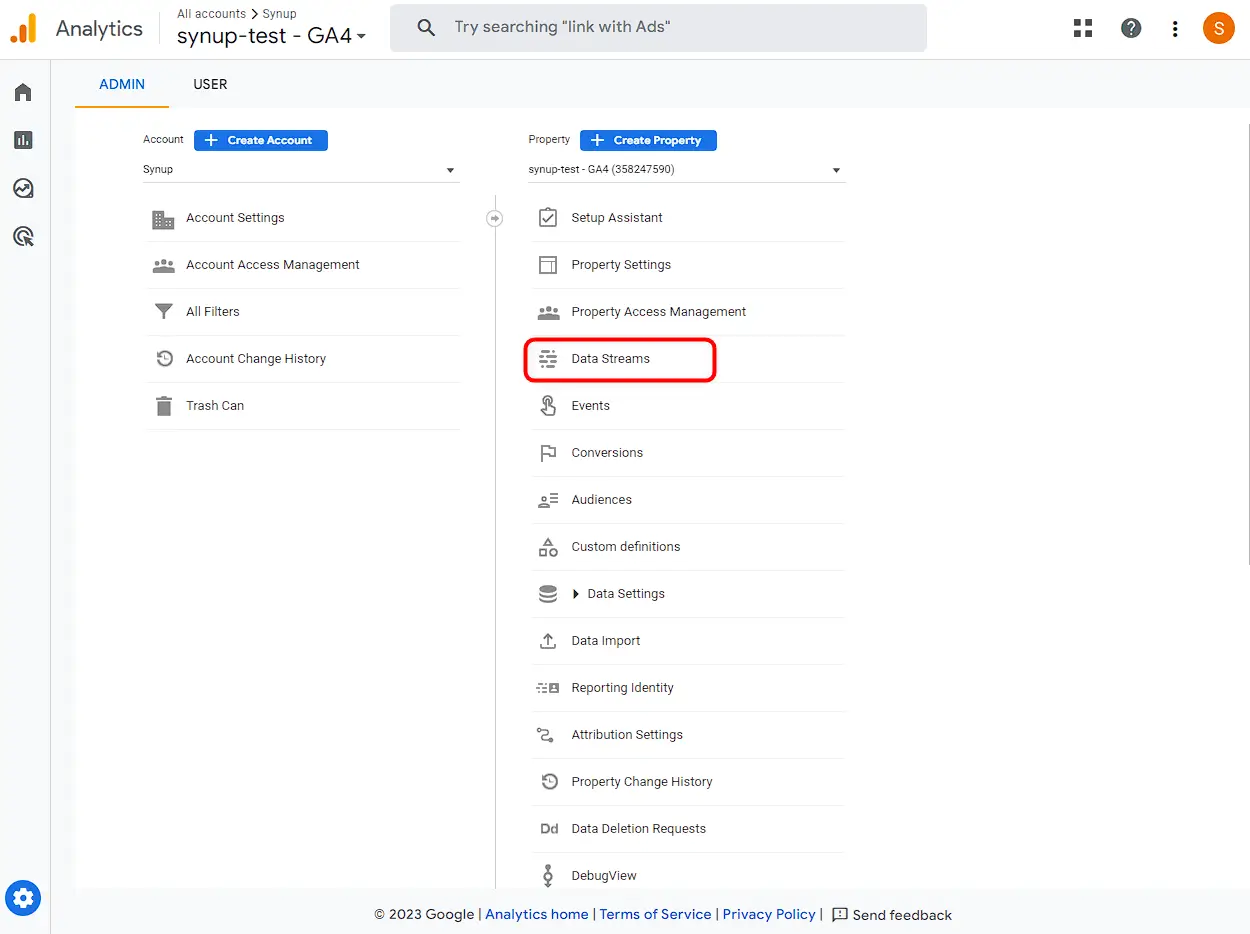This screenshot has height=934, width=1250.
Task: Open the Google apps grid icon
Action: tap(1083, 28)
